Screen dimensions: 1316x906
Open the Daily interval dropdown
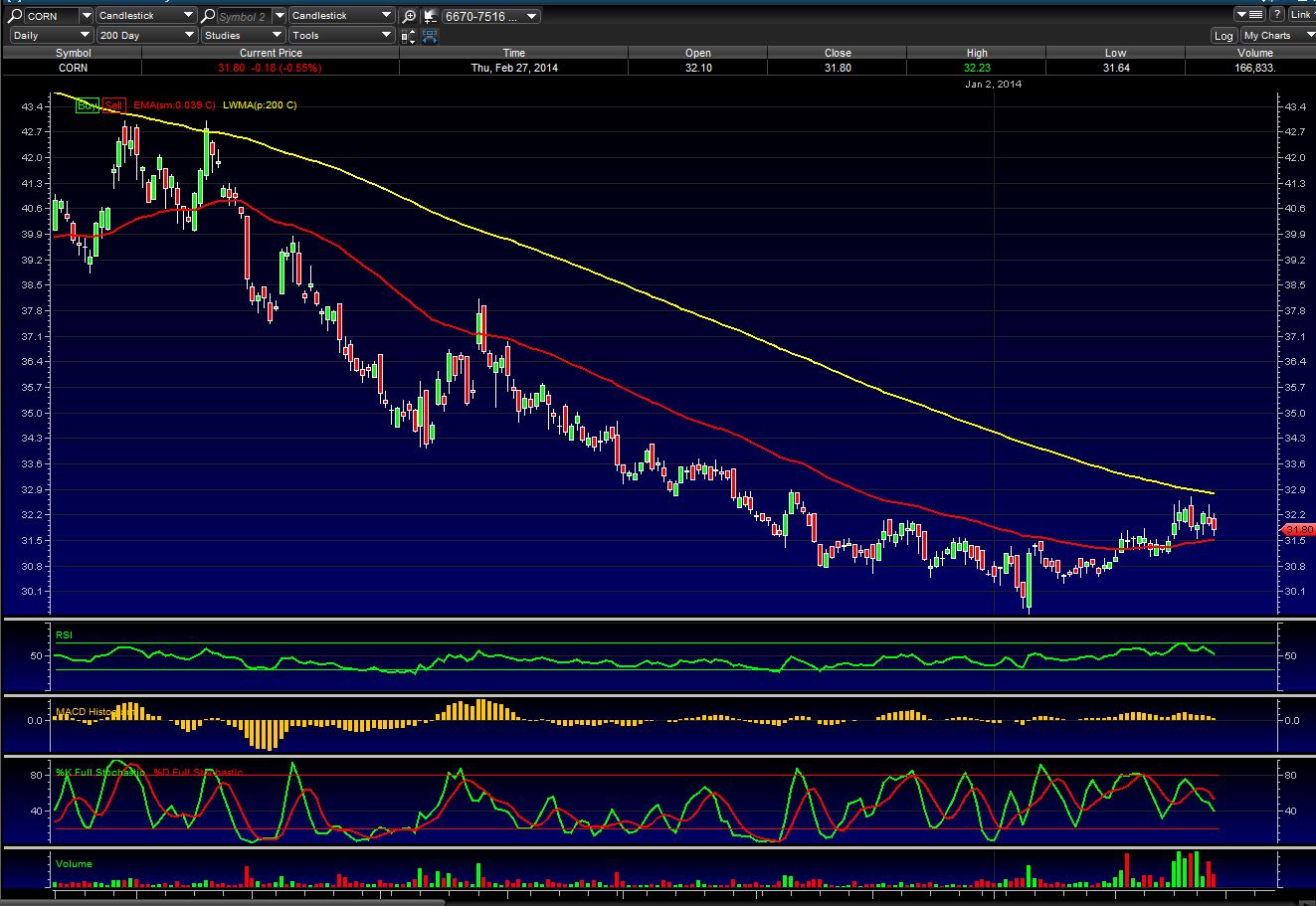pos(50,36)
